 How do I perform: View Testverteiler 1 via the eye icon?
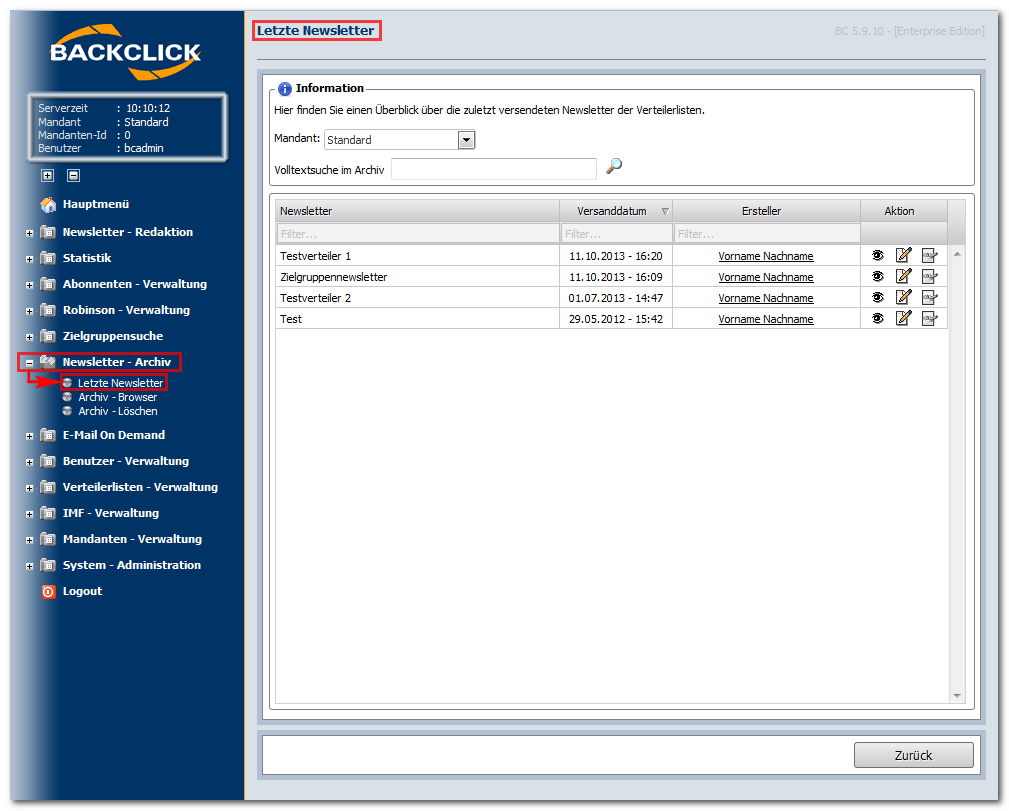[878, 256]
